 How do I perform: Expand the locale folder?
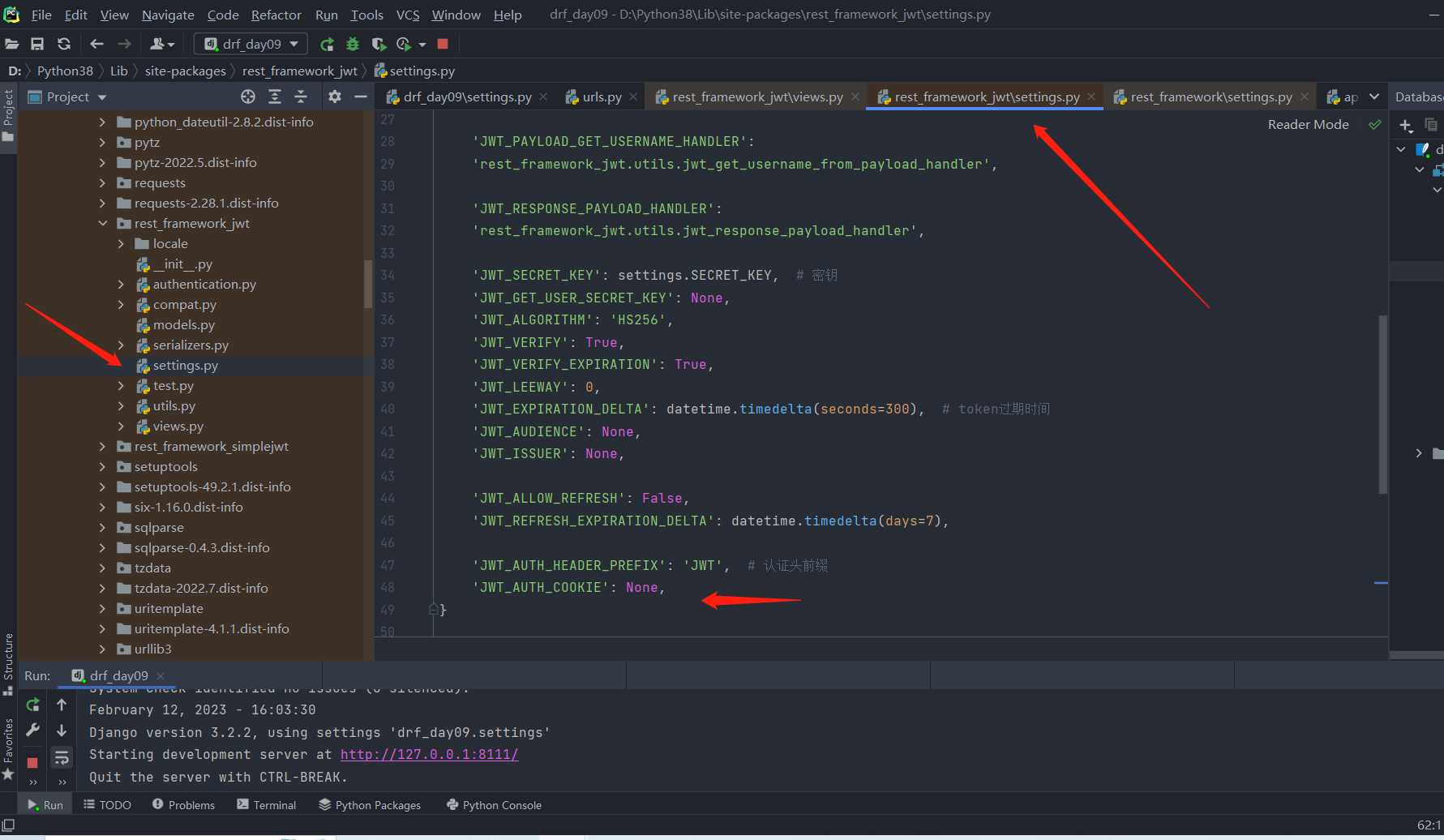coord(121,243)
